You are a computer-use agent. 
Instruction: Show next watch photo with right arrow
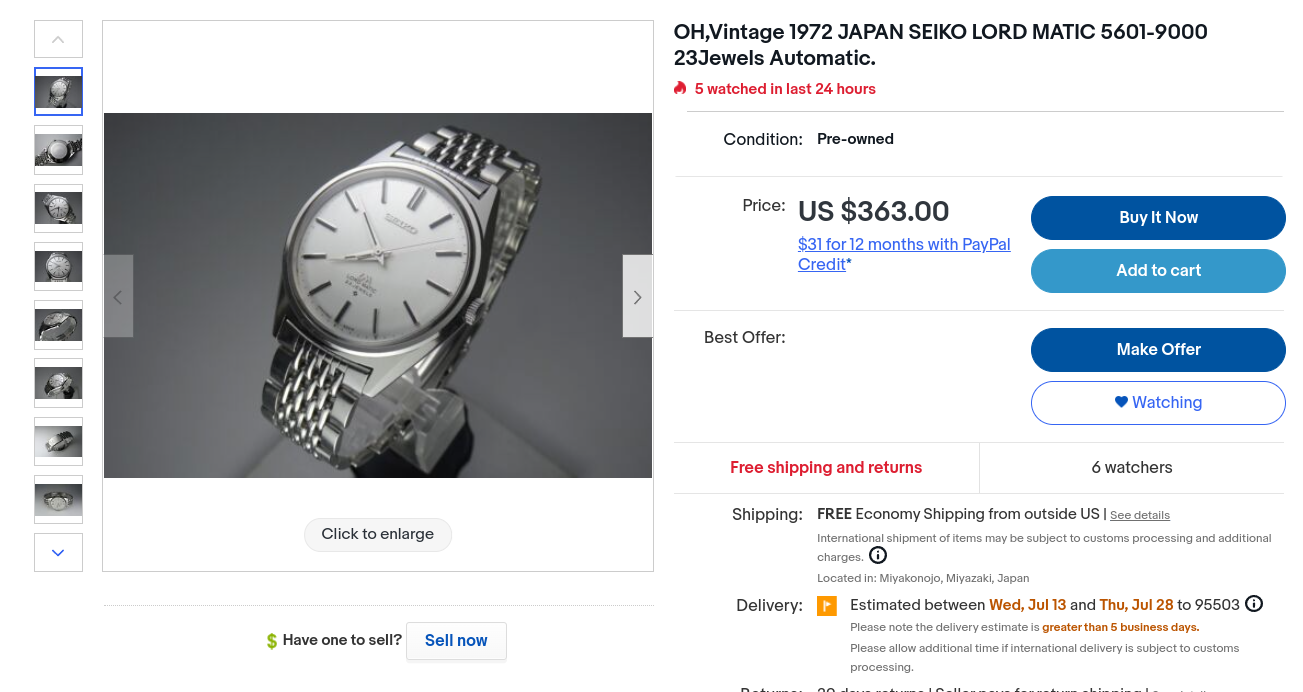click(637, 296)
